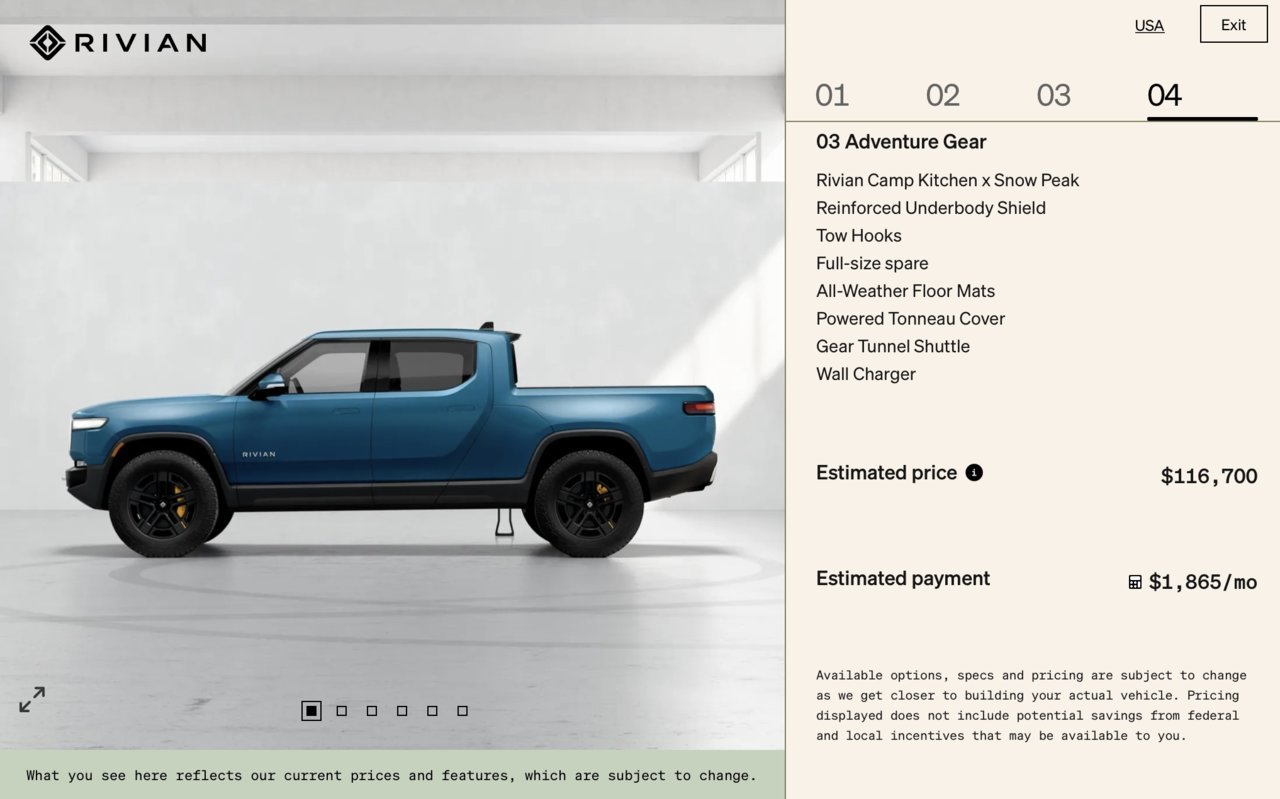Screen dimensions: 1280x799
Task: Click the Tow Hooks item
Action: (859, 236)
